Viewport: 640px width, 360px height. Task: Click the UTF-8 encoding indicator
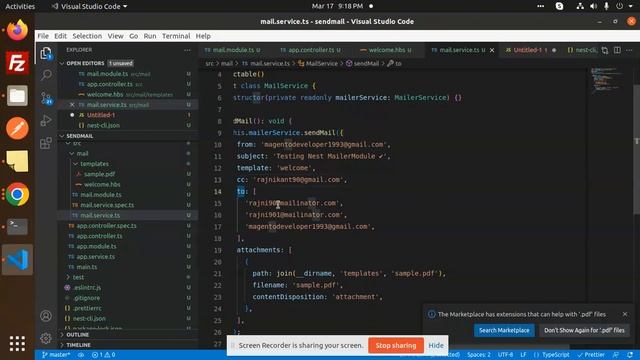click(x=505, y=355)
